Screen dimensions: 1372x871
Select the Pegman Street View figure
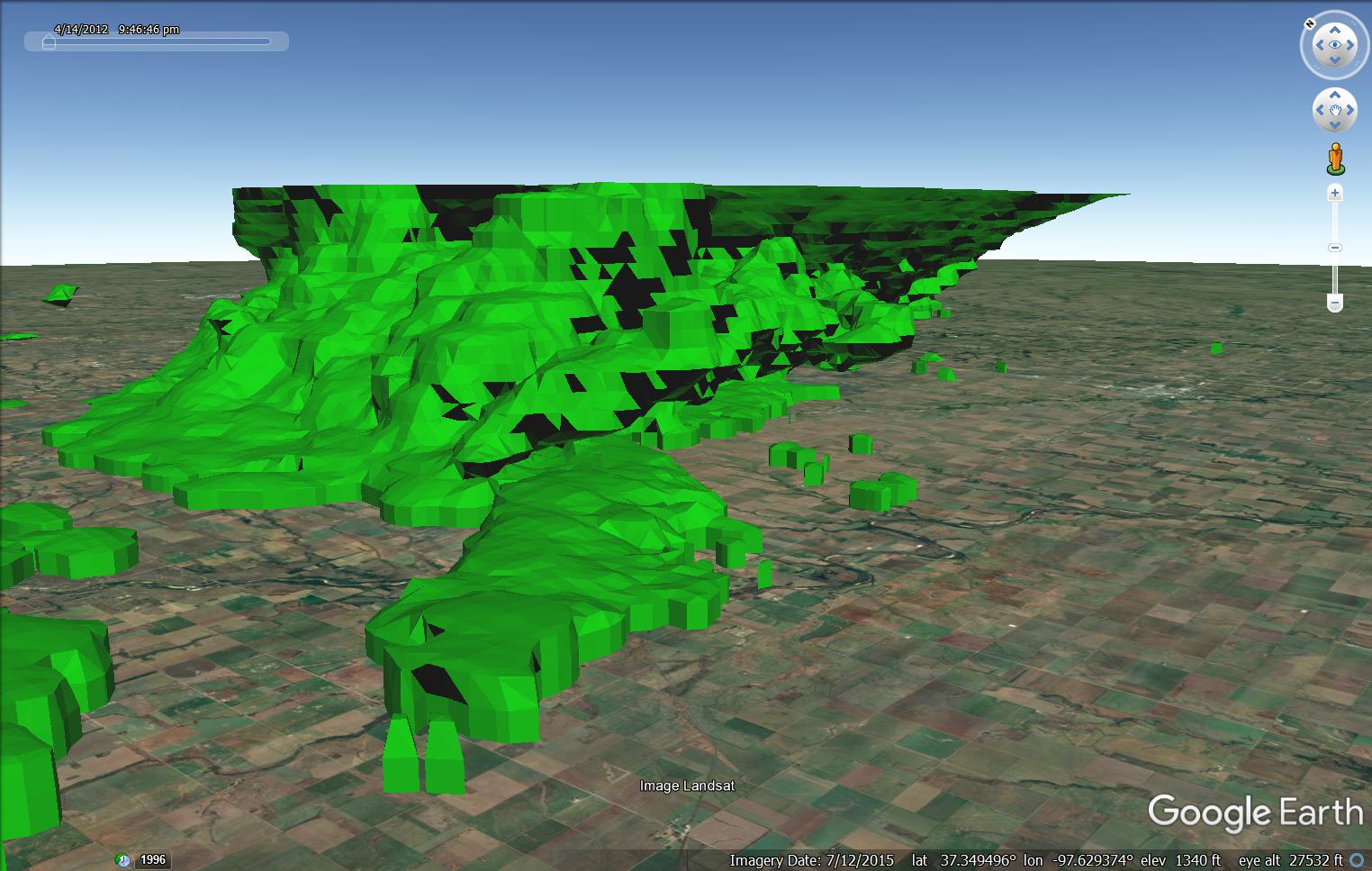point(1335,159)
